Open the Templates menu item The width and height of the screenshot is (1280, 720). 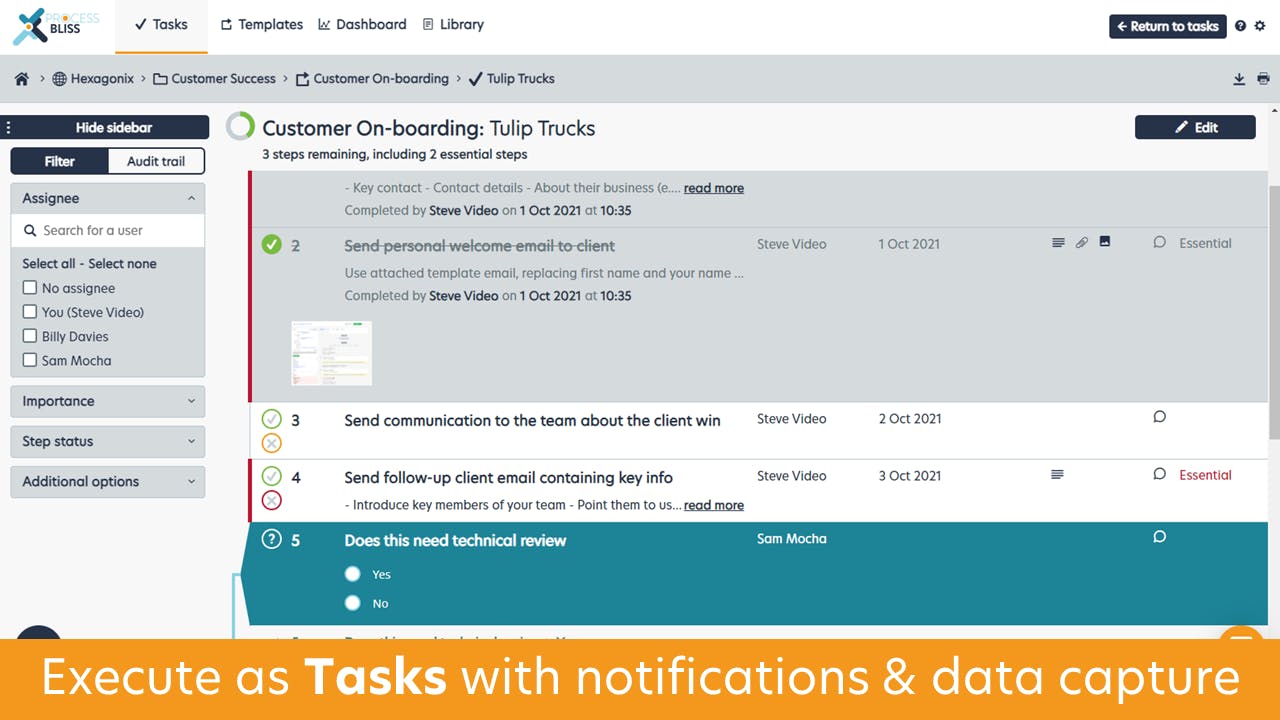click(261, 25)
